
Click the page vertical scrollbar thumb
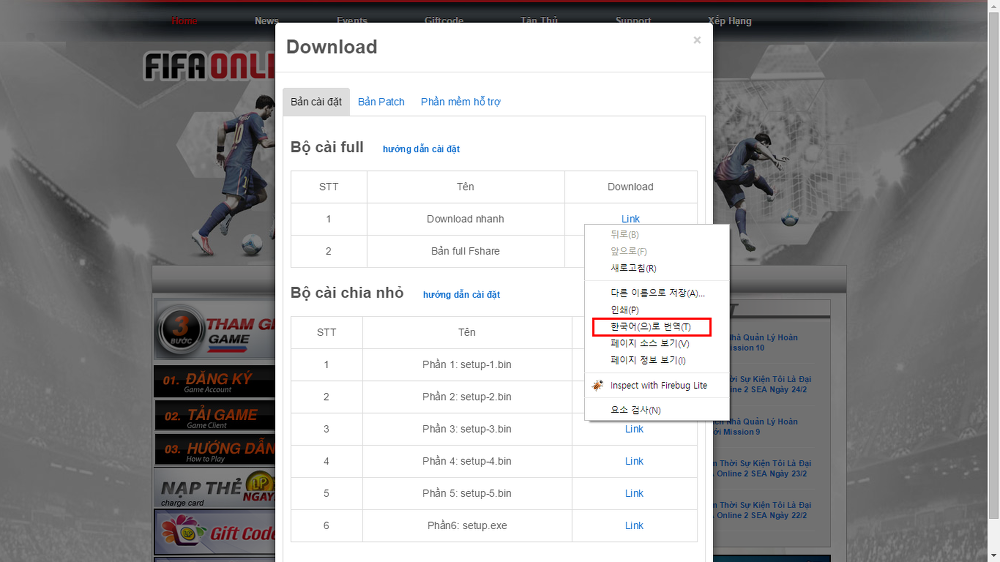pos(994,264)
